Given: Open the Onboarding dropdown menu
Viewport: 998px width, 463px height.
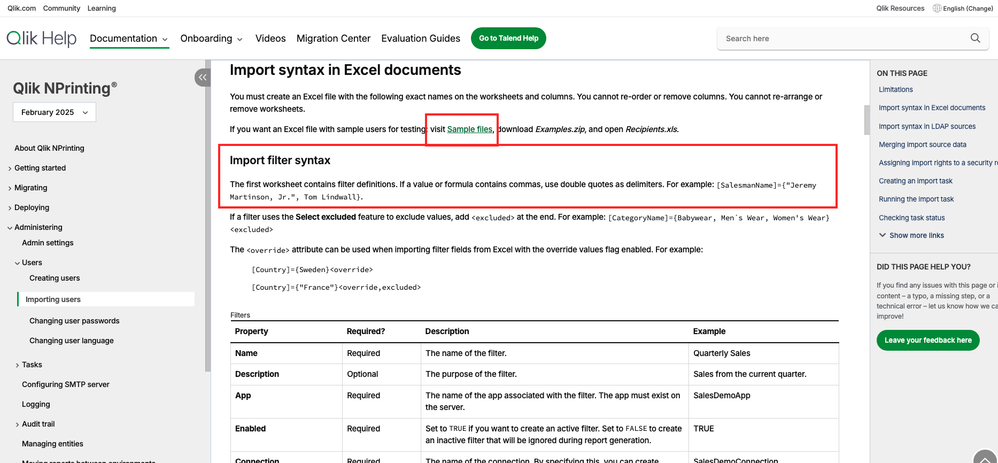Looking at the screenshot, I should [211, 38].
